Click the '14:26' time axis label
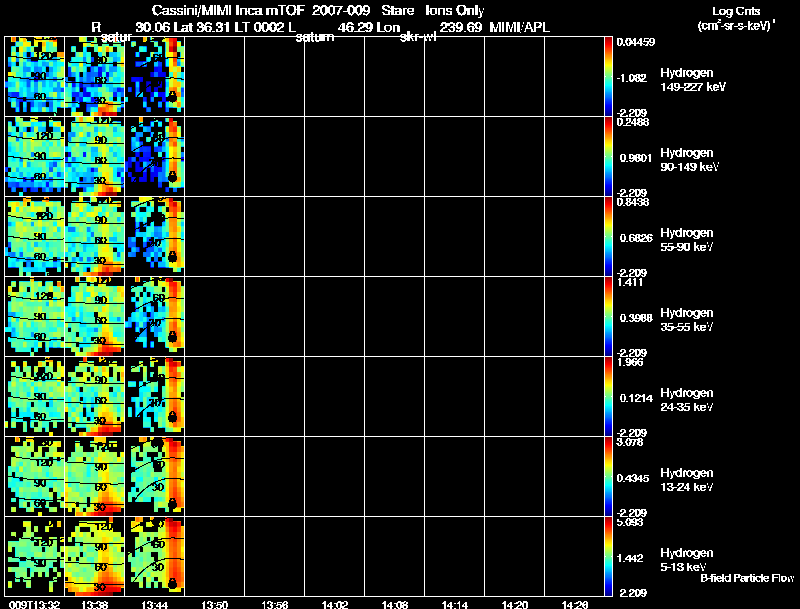This screenshot has height=609, width=800. coord(574,604)
